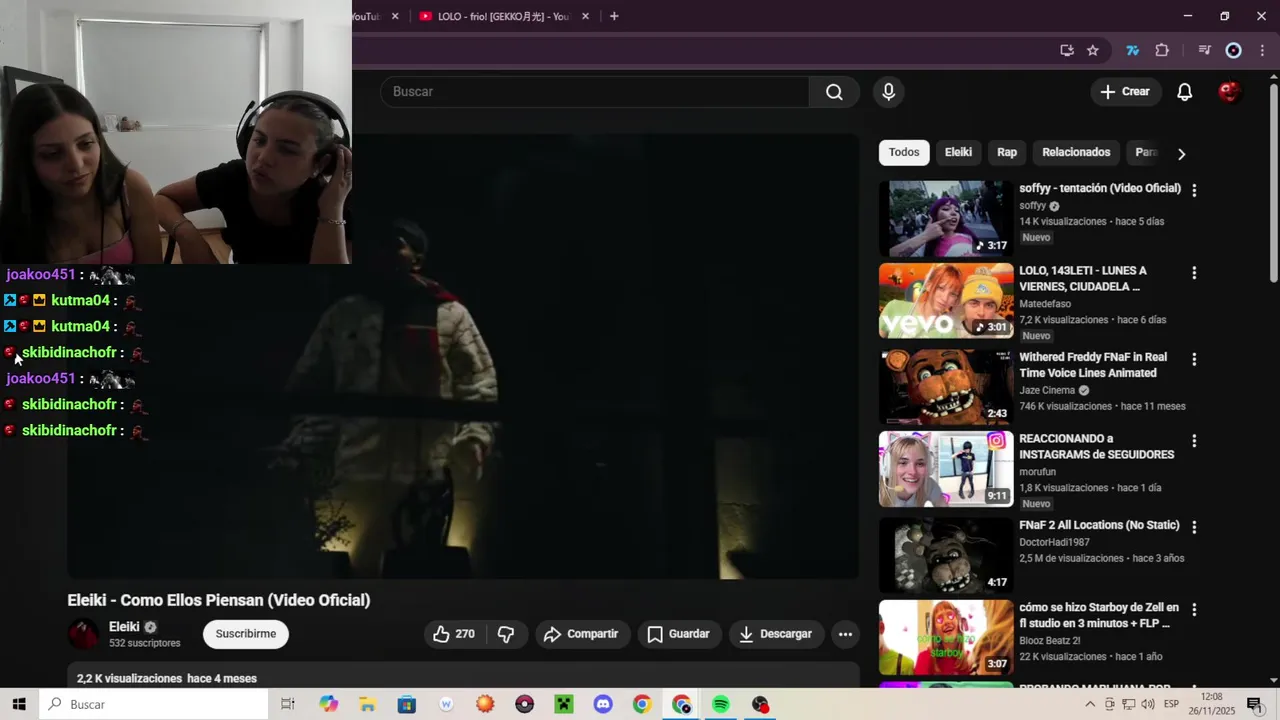
Task: Open Chrome three-dot menu
Action: point(1262,50)
